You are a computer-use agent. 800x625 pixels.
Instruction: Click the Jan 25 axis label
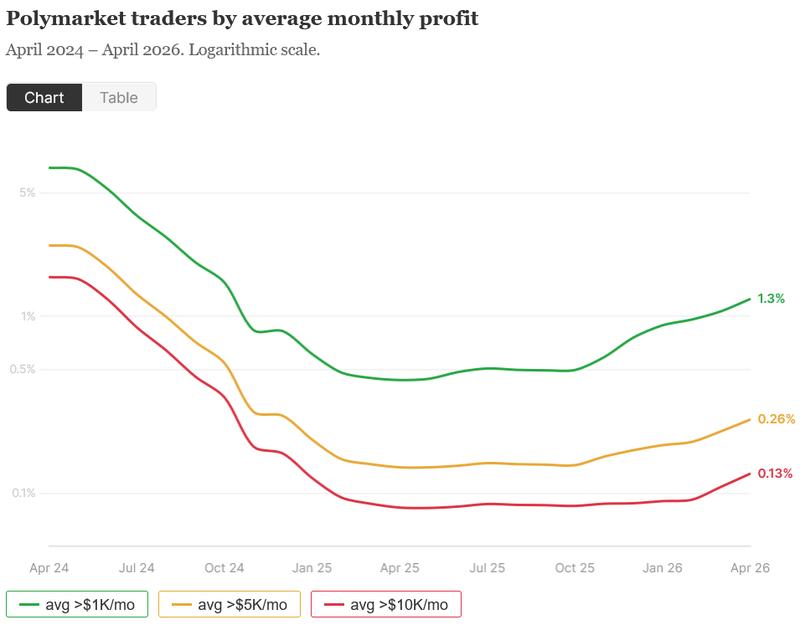(x=313, y=566)
